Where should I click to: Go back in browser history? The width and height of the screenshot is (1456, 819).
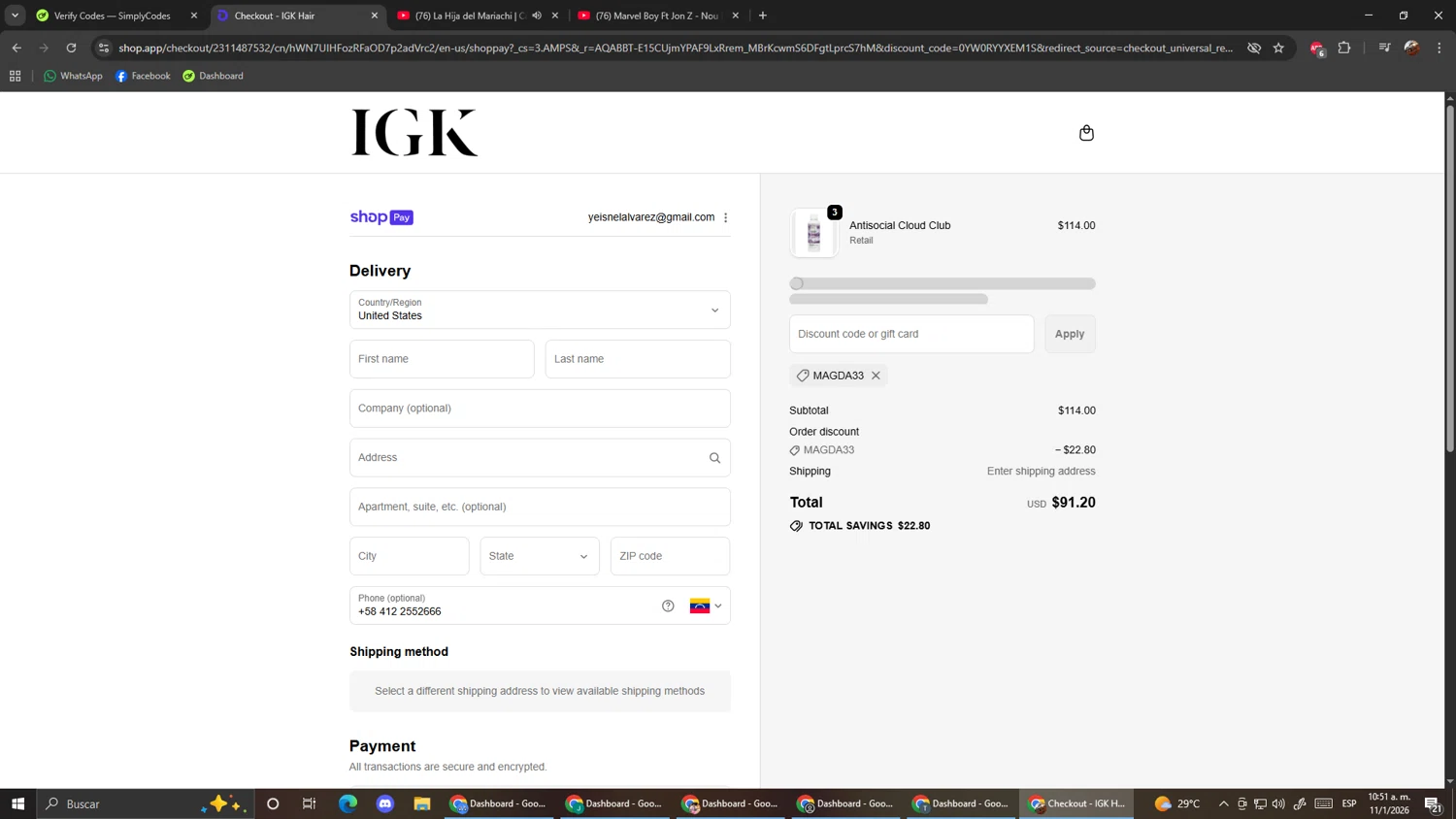click(17, 48)
